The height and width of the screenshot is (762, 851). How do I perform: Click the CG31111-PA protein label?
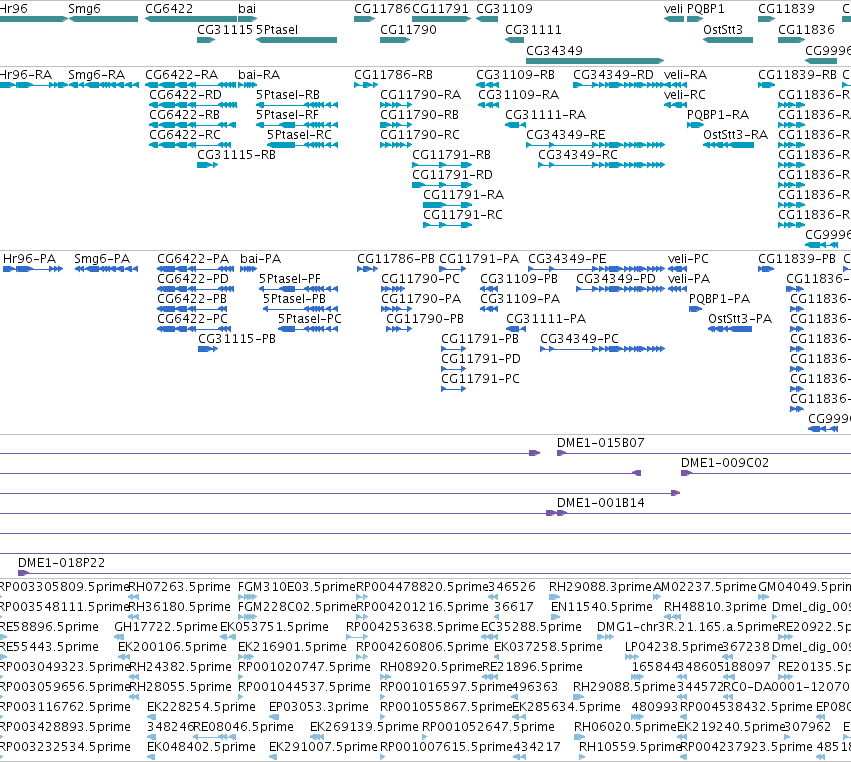(x=546, y=319)
